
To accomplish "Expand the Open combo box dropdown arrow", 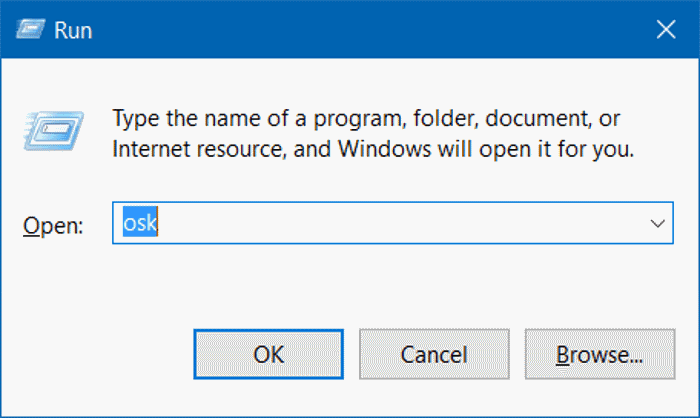I will click(x=657, y=223).
